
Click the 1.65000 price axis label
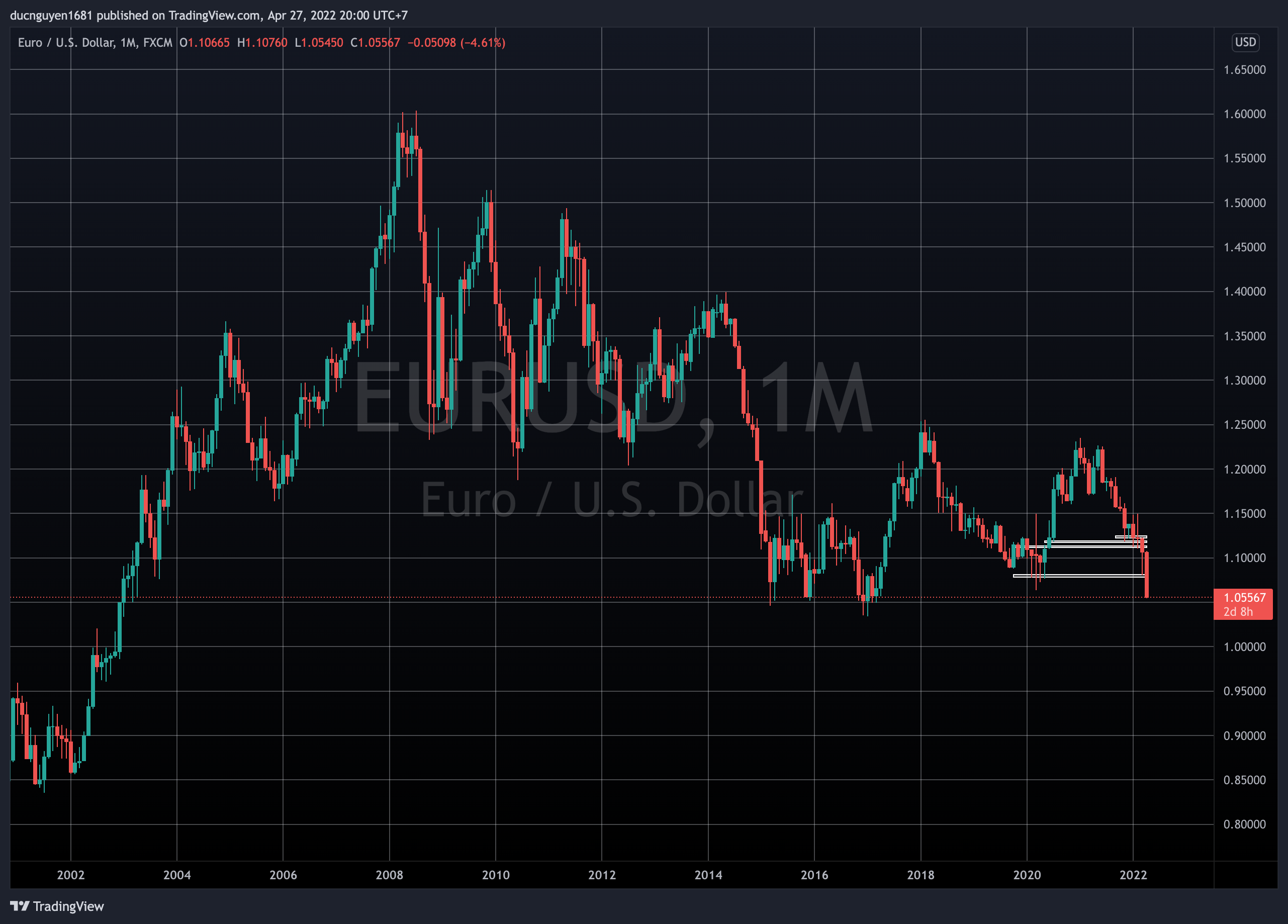tap(1244, 70)
